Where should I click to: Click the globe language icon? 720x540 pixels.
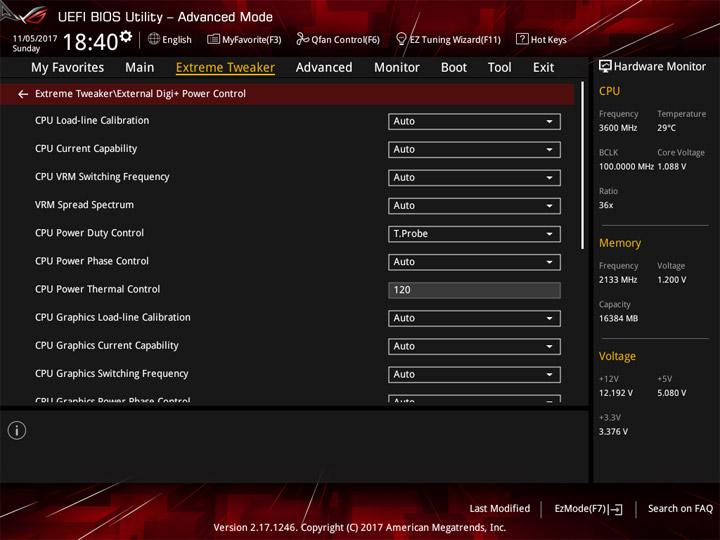click(x=154, y=39)
